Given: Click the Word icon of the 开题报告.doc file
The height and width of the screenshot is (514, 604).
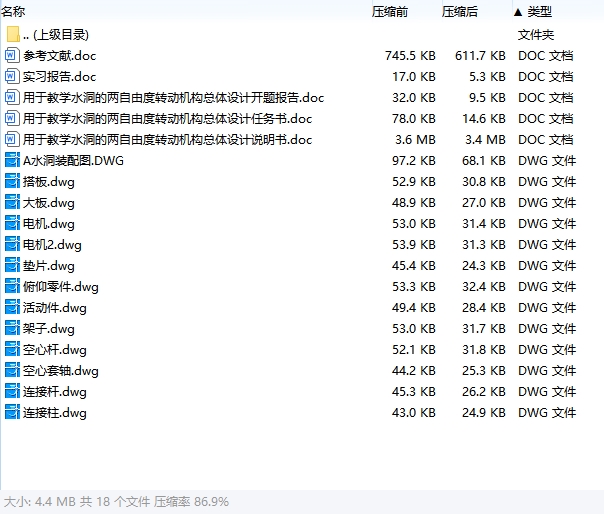Looking at the screenshot, I should coord(12,97).
